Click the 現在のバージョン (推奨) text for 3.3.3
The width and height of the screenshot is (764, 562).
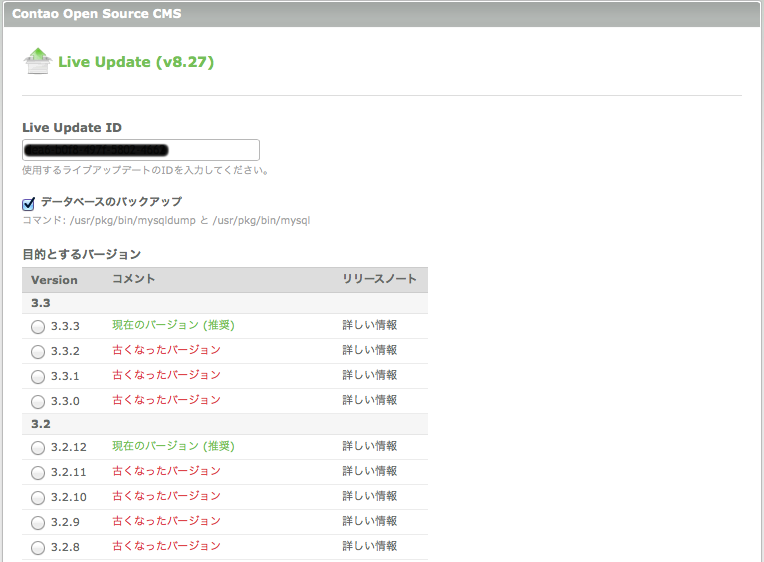(x=173, y=325)
